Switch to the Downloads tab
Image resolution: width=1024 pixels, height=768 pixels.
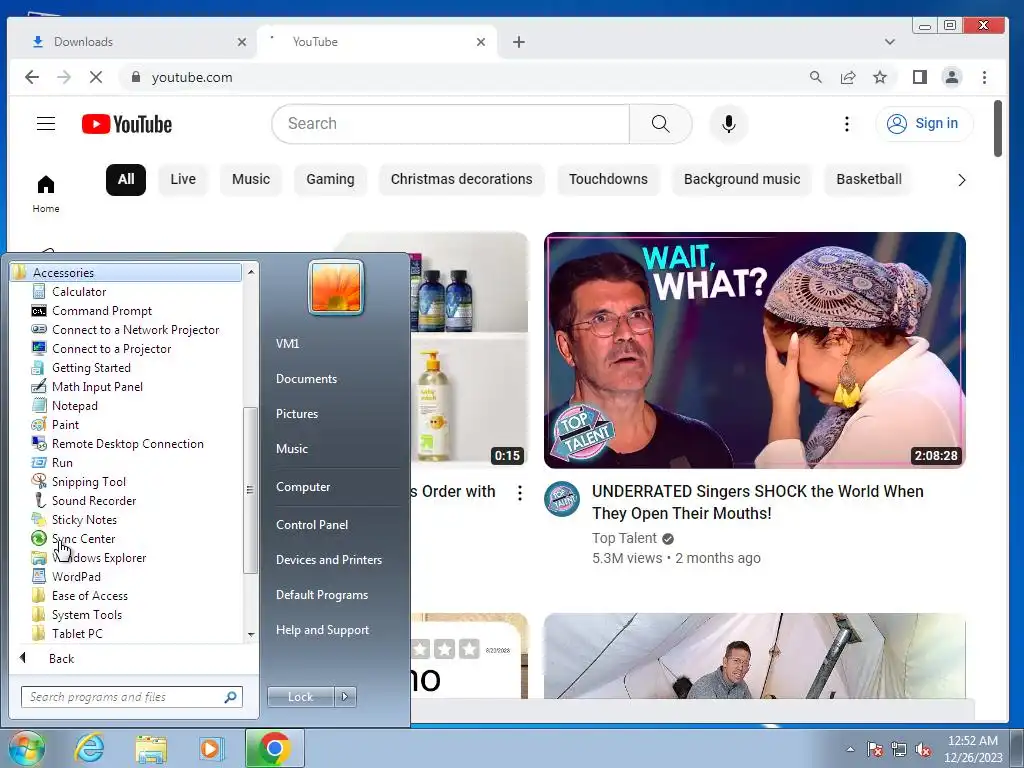coord(135,42)
